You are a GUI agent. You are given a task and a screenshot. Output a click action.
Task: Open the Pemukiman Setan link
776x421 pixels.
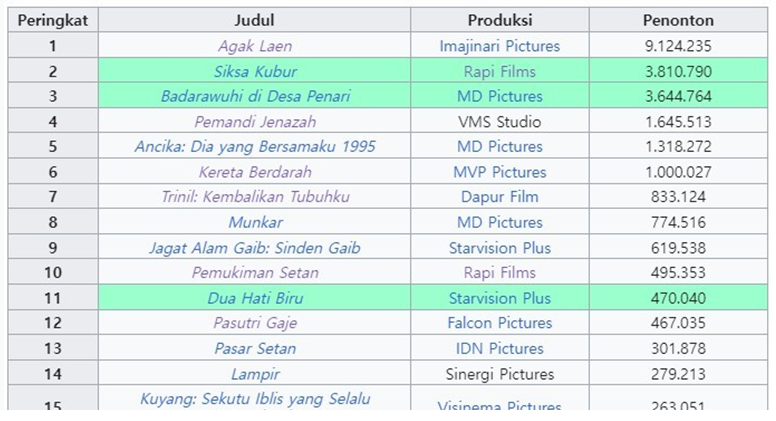255,273
